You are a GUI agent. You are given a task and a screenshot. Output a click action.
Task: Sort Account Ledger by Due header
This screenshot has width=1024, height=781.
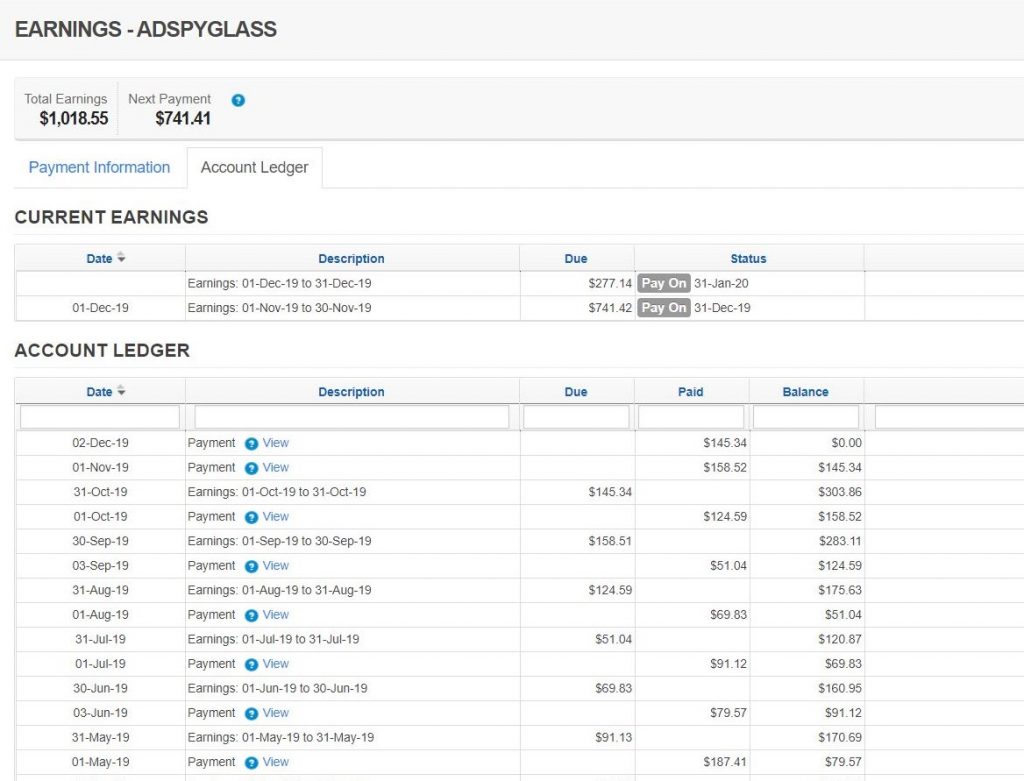[x=576, y=391]
